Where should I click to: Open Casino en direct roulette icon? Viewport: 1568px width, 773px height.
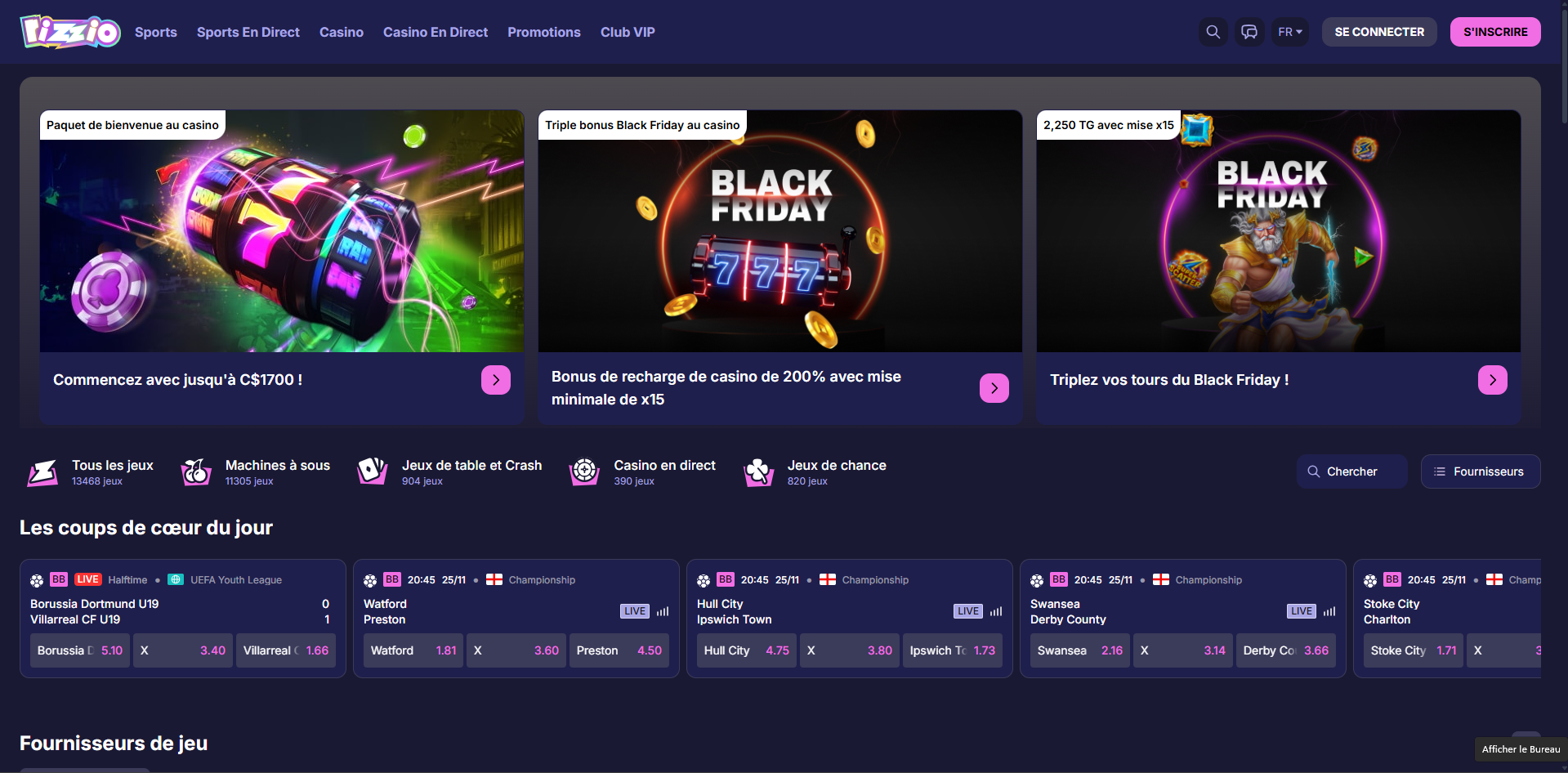[584, 471]
